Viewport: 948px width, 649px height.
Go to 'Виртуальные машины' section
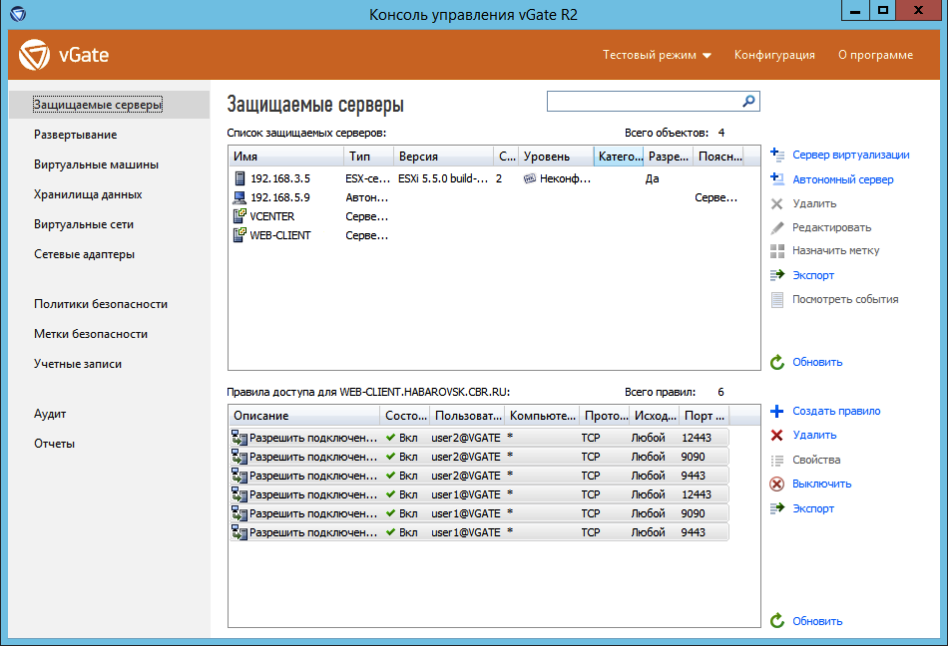pyautogui.click(x=96, y=165)
